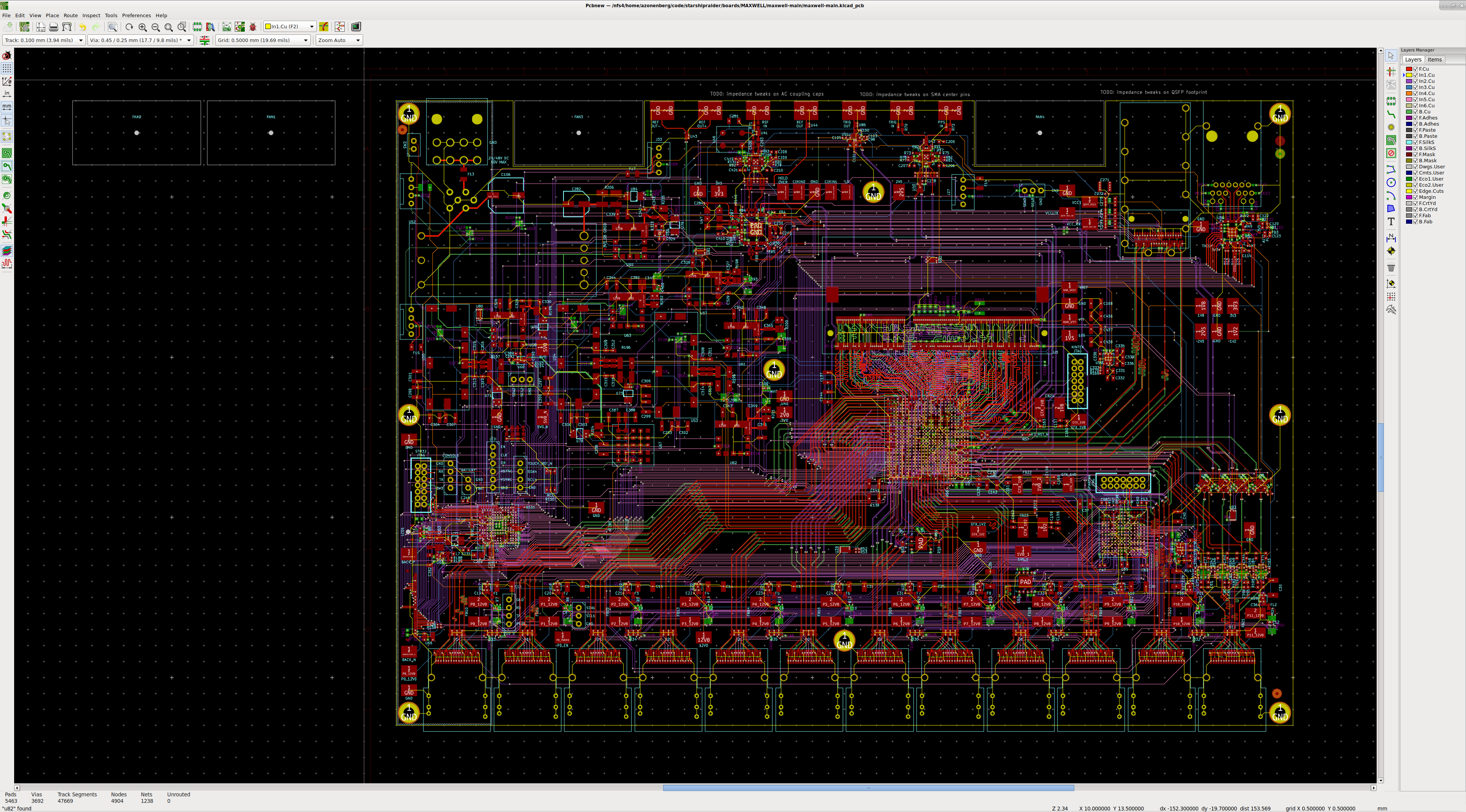Zoom in using magnifier plus icon
The height and width of the screenshot is (812, 1466).
click(142, 27)
